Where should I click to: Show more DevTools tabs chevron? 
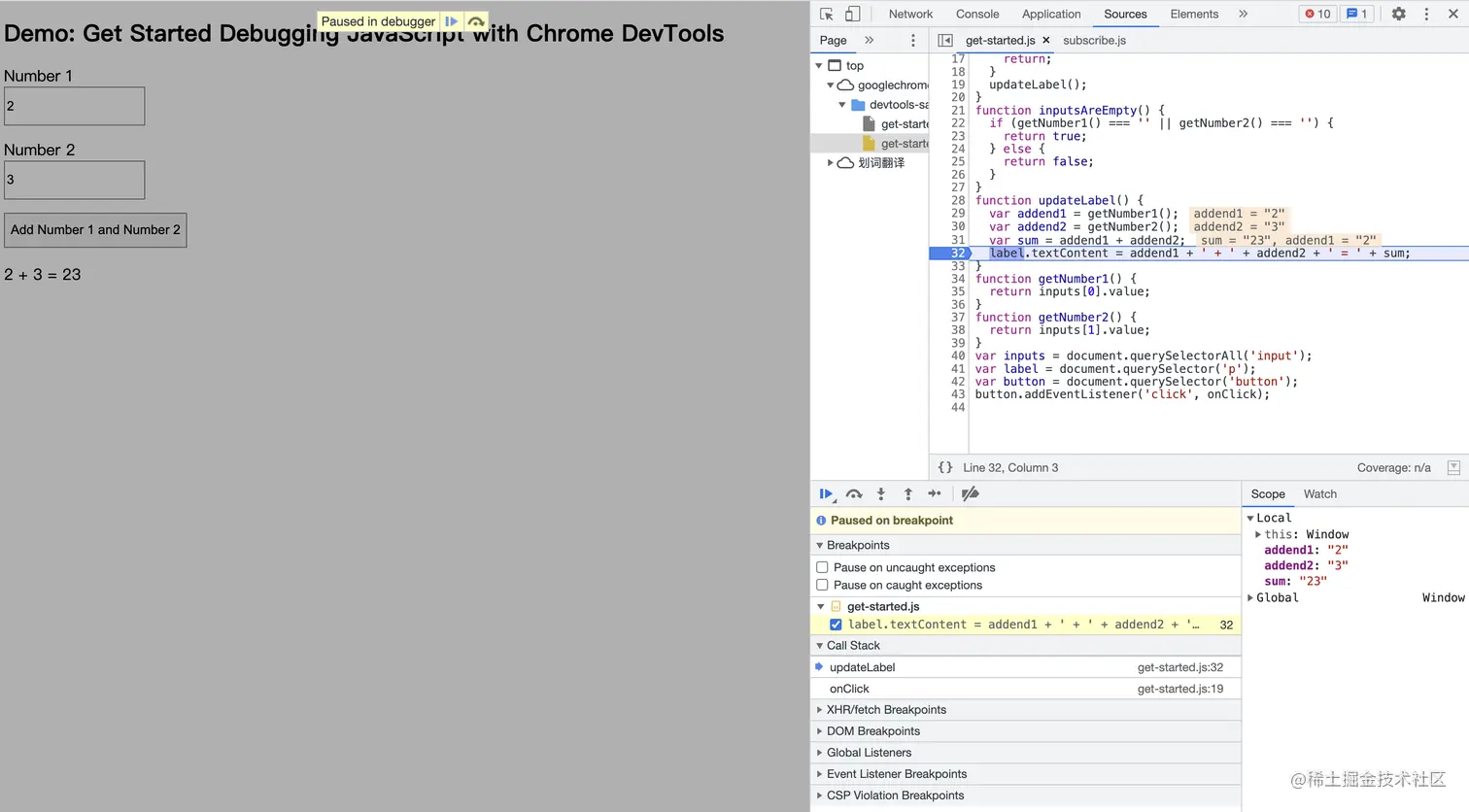pos(1243,14)
